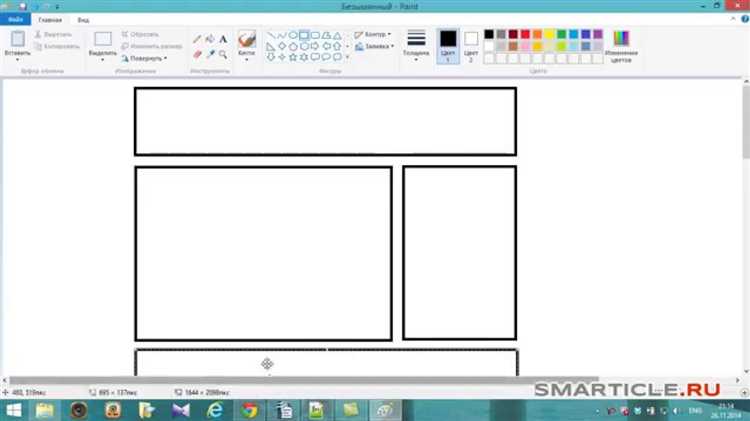The height and width of the screenshot is (421, 750).
Task: Switch to the View ribbon tab
Action: (83, 20)
